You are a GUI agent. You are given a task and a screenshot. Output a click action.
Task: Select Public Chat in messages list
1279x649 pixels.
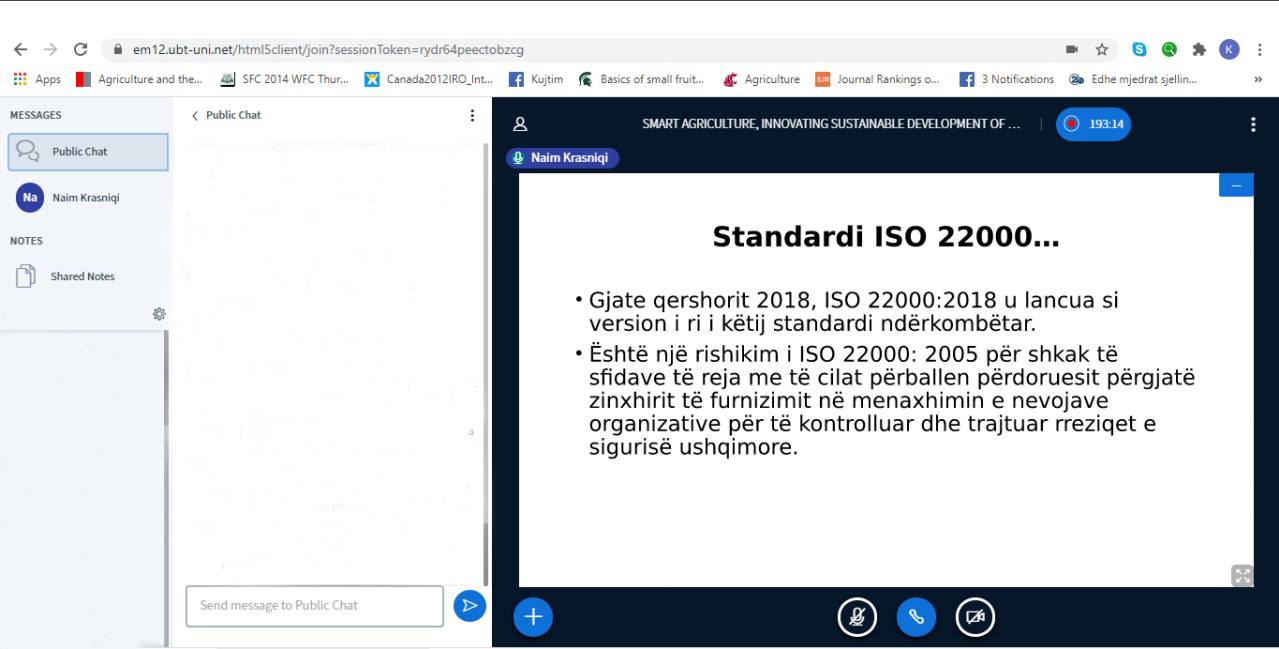pos(88,152)
